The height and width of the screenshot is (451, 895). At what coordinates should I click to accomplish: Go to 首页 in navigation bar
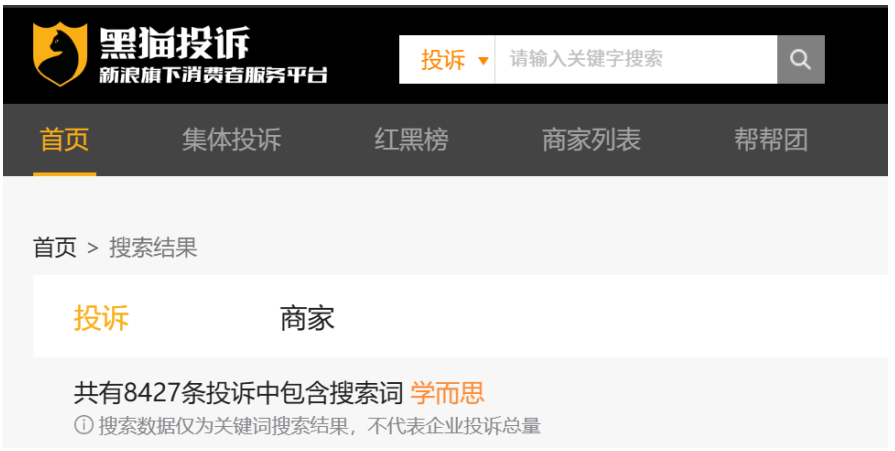pyautogui.click(x=64, y=139)
